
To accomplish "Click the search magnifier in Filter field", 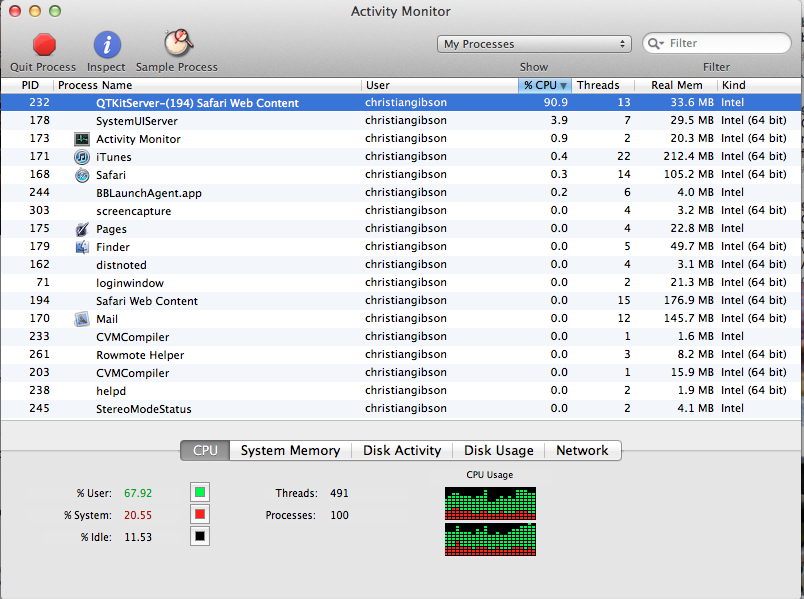I will [x=655, y=44].
